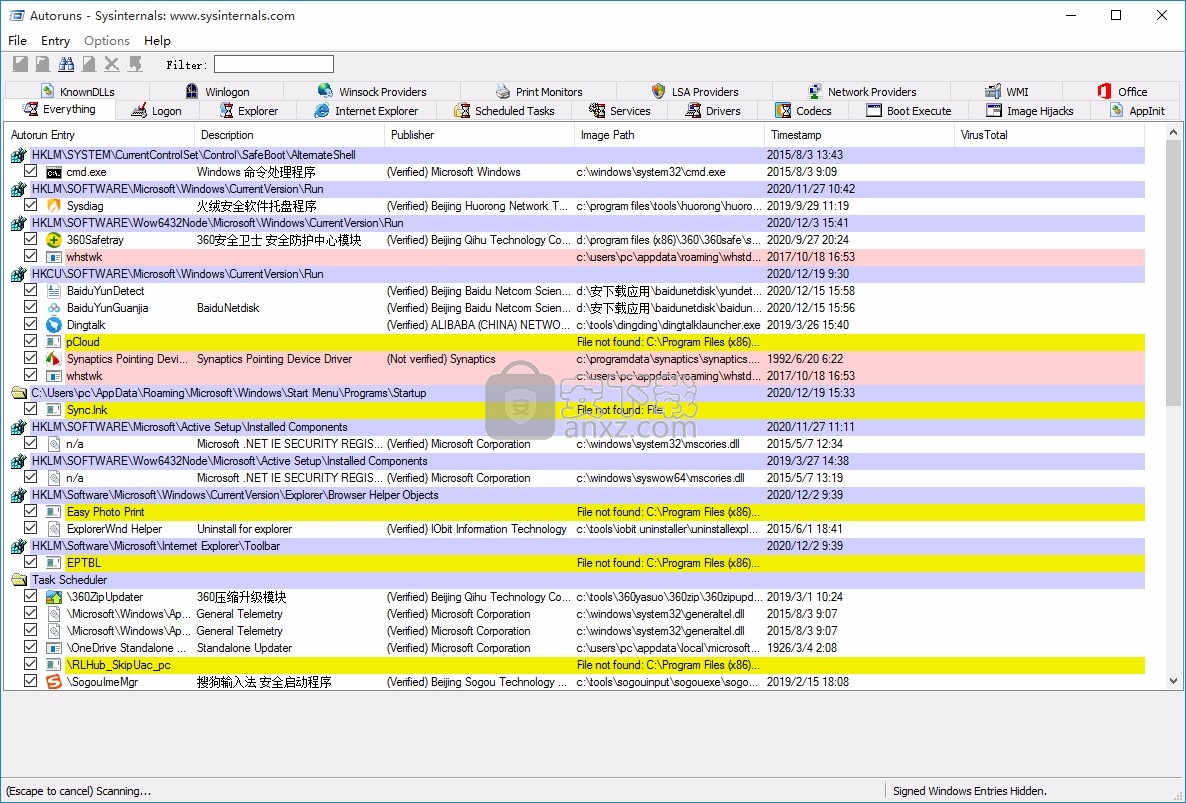
Task: Switch to the Logon tab
Action: 157,111
